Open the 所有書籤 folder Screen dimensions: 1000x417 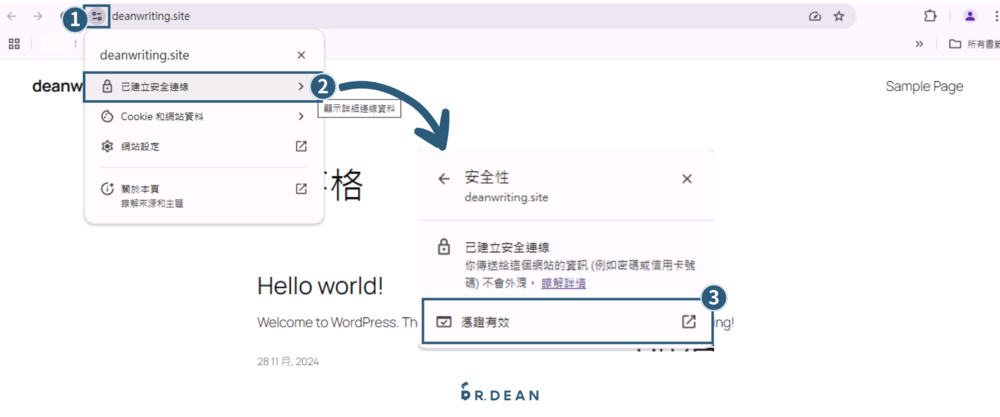pyautogui.click(x=974, y=44)
